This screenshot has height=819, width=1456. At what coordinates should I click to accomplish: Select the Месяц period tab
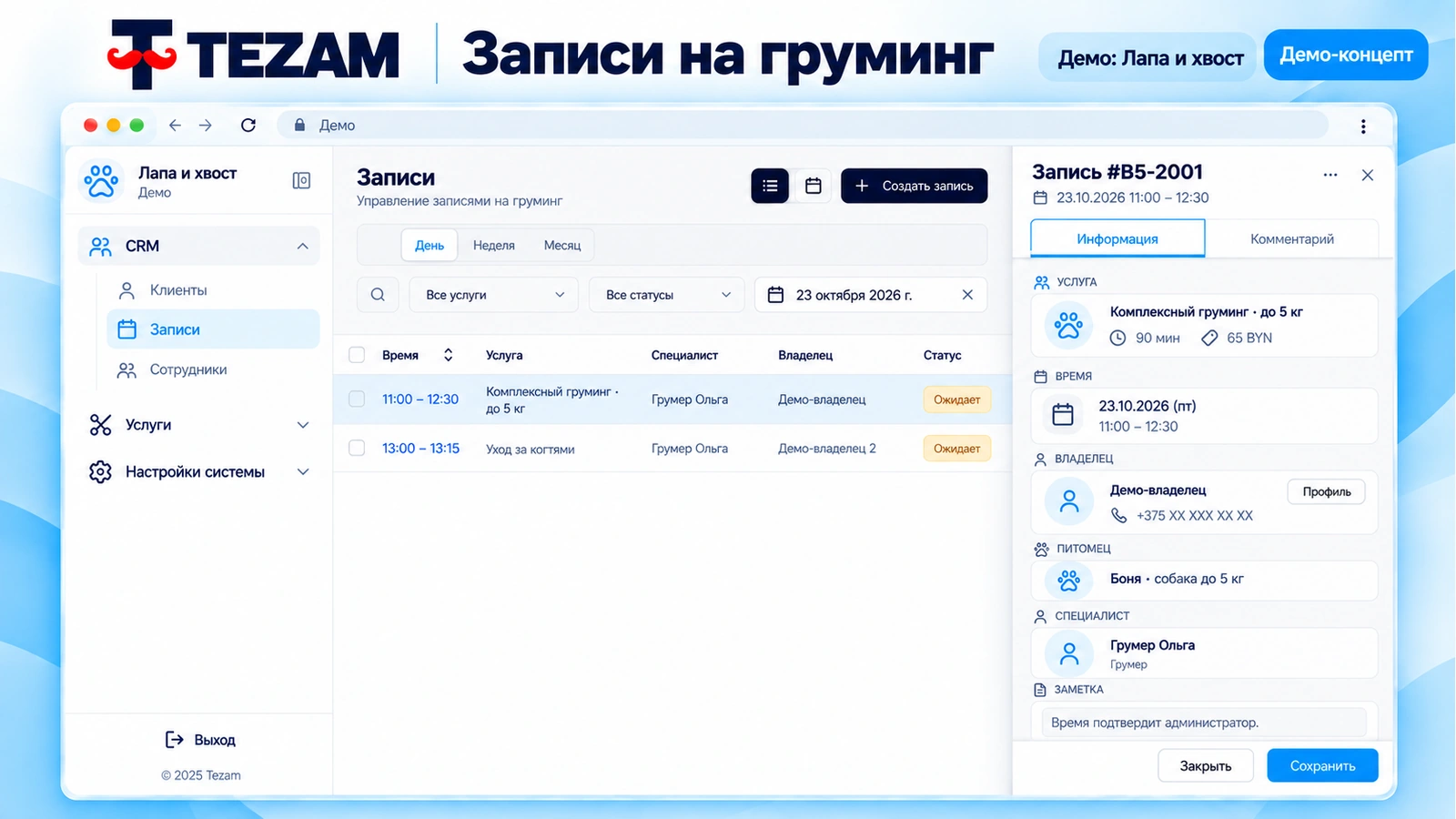[562, 245]
